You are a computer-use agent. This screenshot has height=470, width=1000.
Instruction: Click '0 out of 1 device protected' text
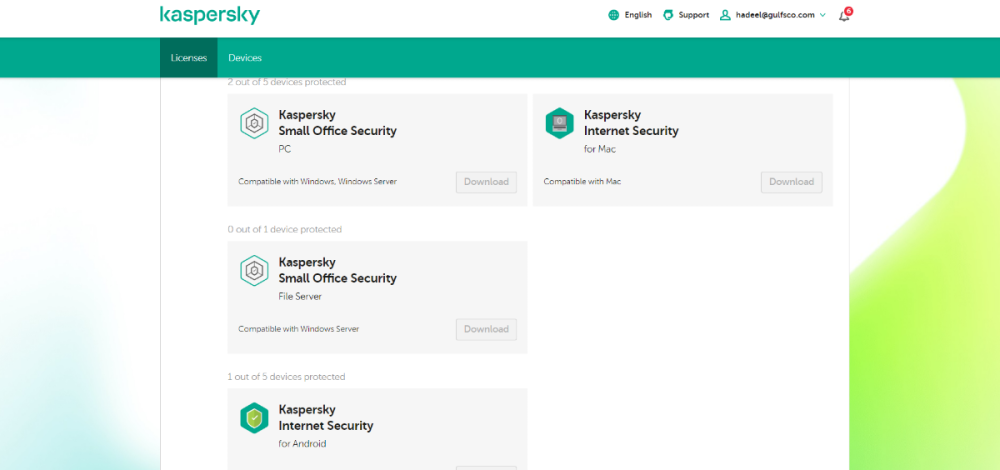[284, 229]
